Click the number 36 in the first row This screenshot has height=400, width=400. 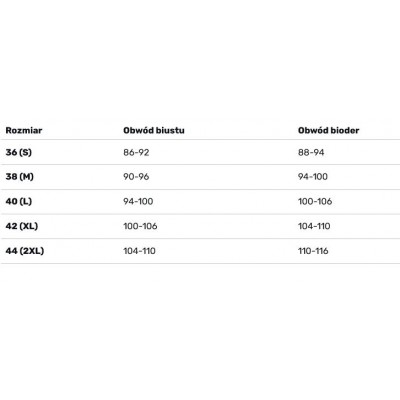[11, 152]
